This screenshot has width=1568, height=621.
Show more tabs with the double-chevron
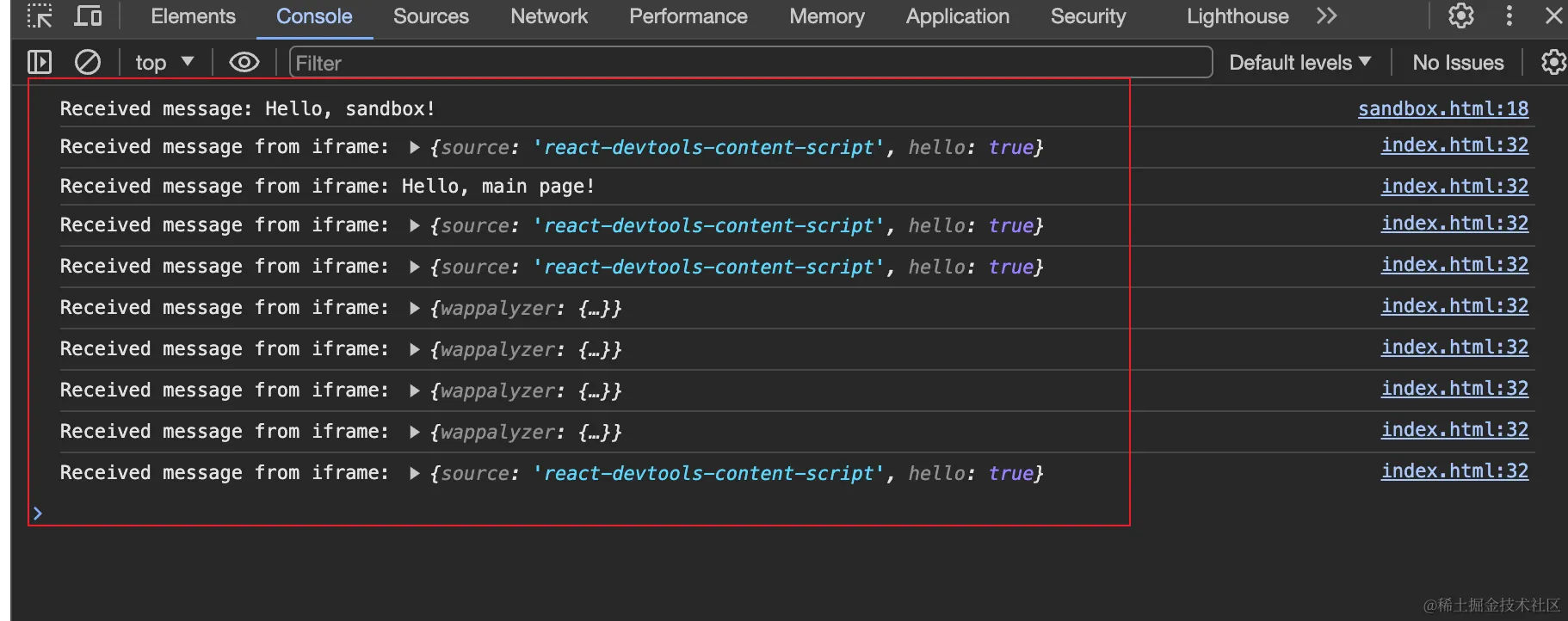(x=1326, y=16)
